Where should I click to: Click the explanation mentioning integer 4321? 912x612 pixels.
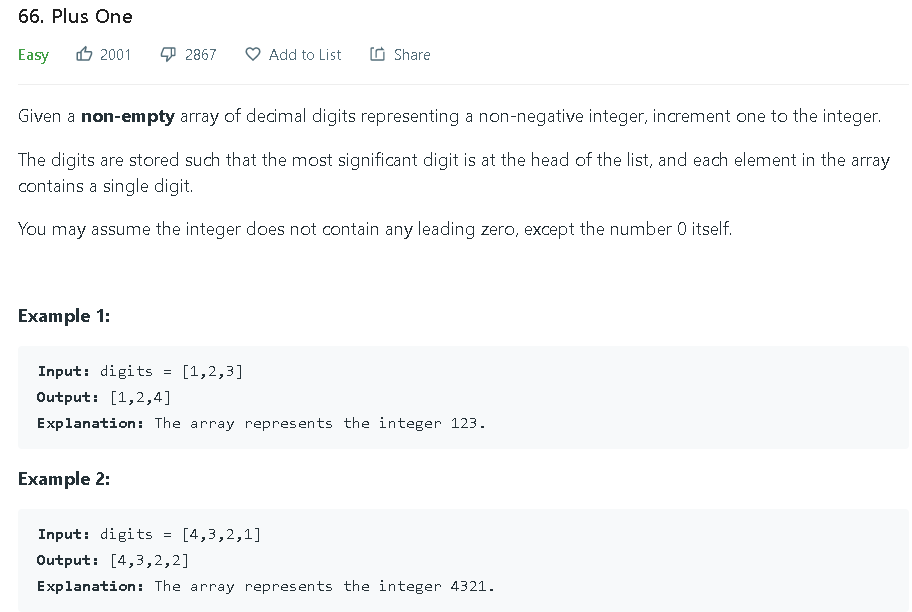[265, 586]
